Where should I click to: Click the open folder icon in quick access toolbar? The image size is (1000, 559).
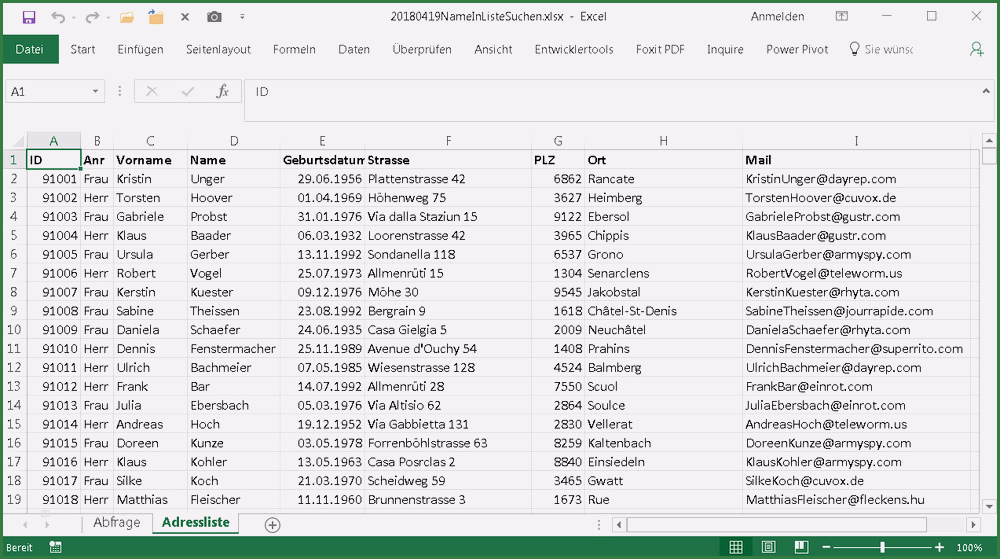tap(126, 17)
